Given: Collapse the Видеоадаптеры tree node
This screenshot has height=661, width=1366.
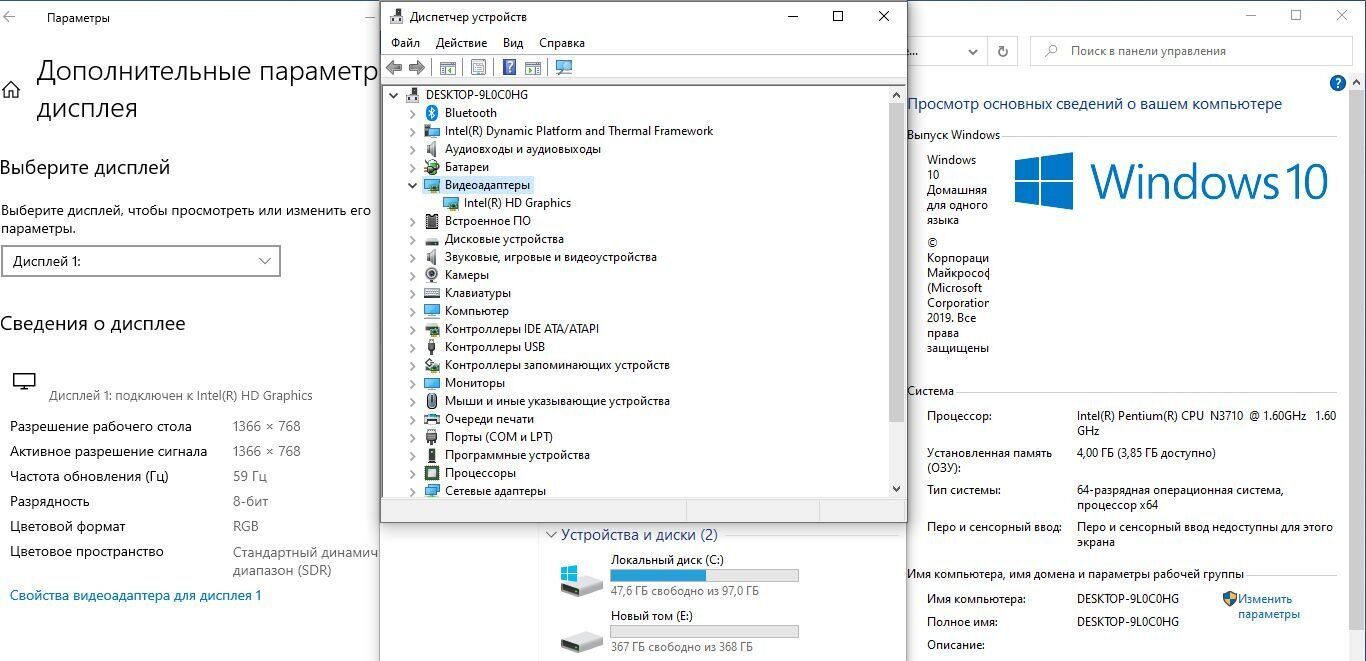Looking at the screenshot, I should [x=412, y=185].
